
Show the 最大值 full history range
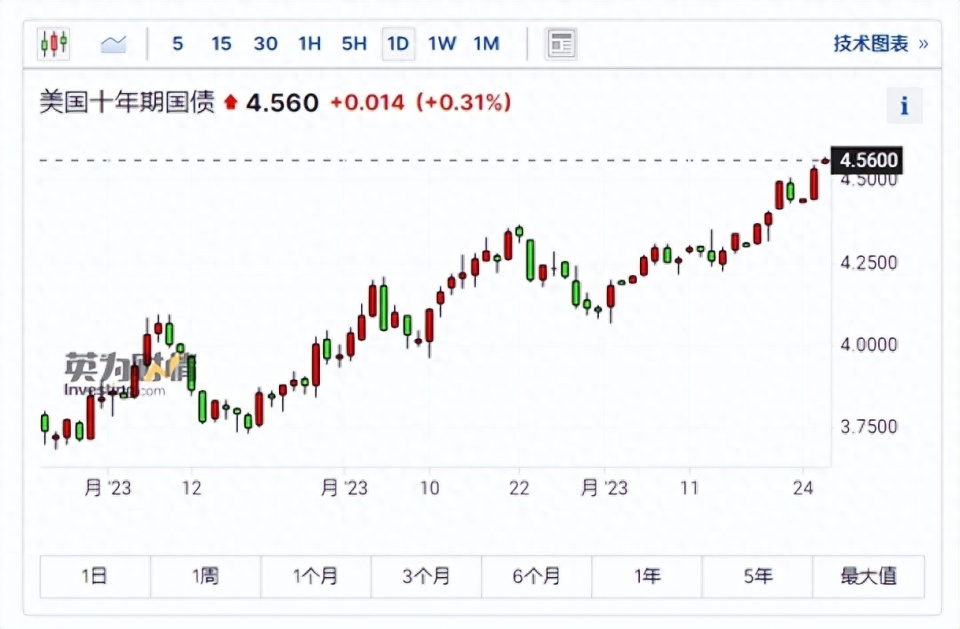[x=869, y=576]
